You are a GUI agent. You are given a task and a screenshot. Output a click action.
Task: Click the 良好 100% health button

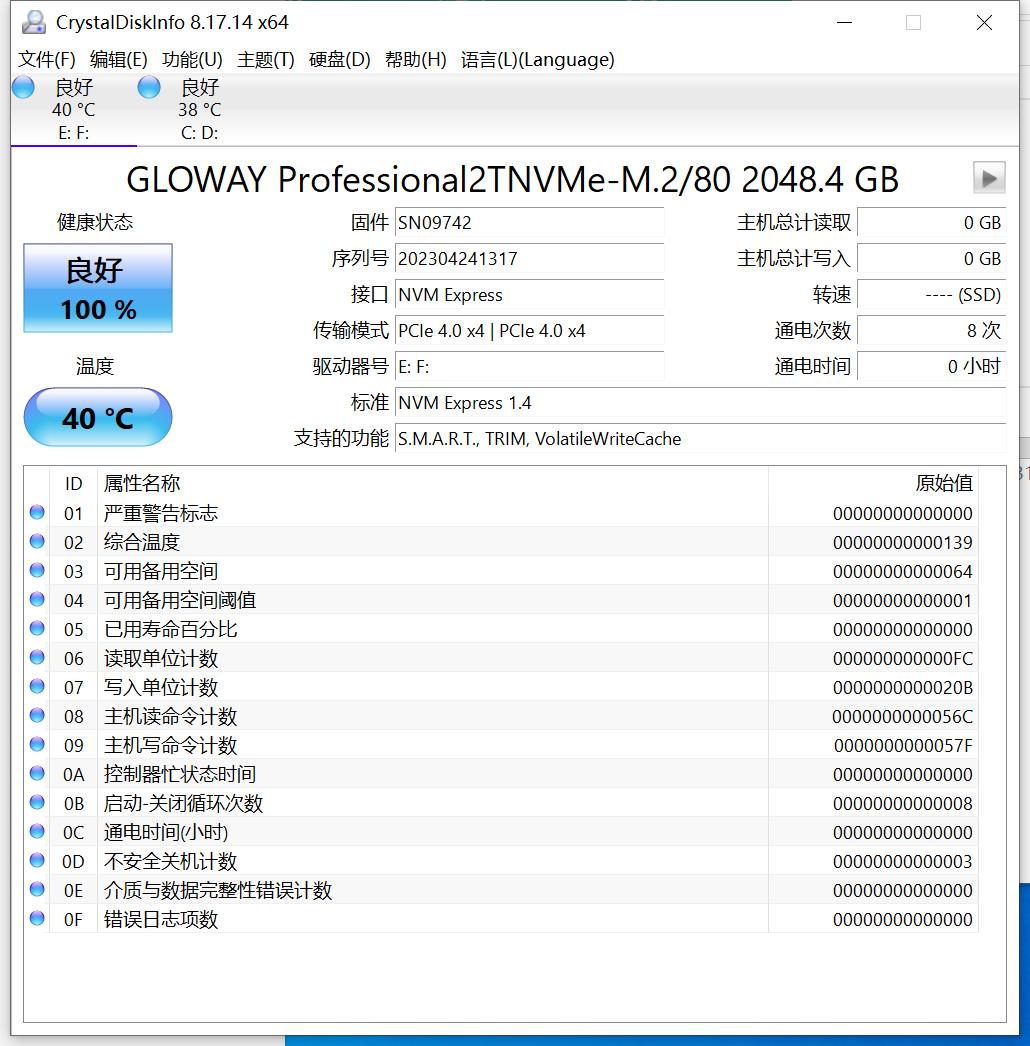(97, 288)
